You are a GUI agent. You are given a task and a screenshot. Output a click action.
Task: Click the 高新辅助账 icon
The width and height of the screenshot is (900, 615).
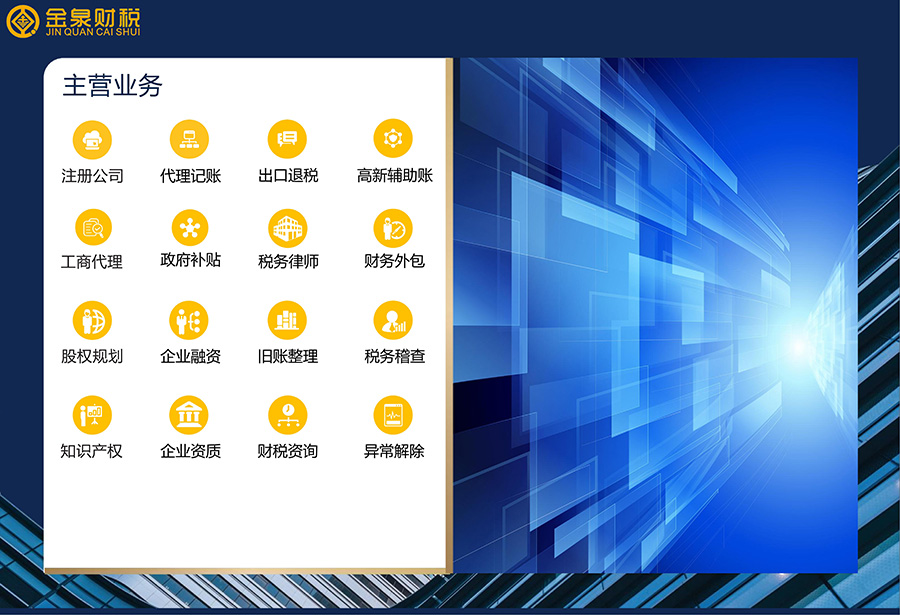(393, 139)
